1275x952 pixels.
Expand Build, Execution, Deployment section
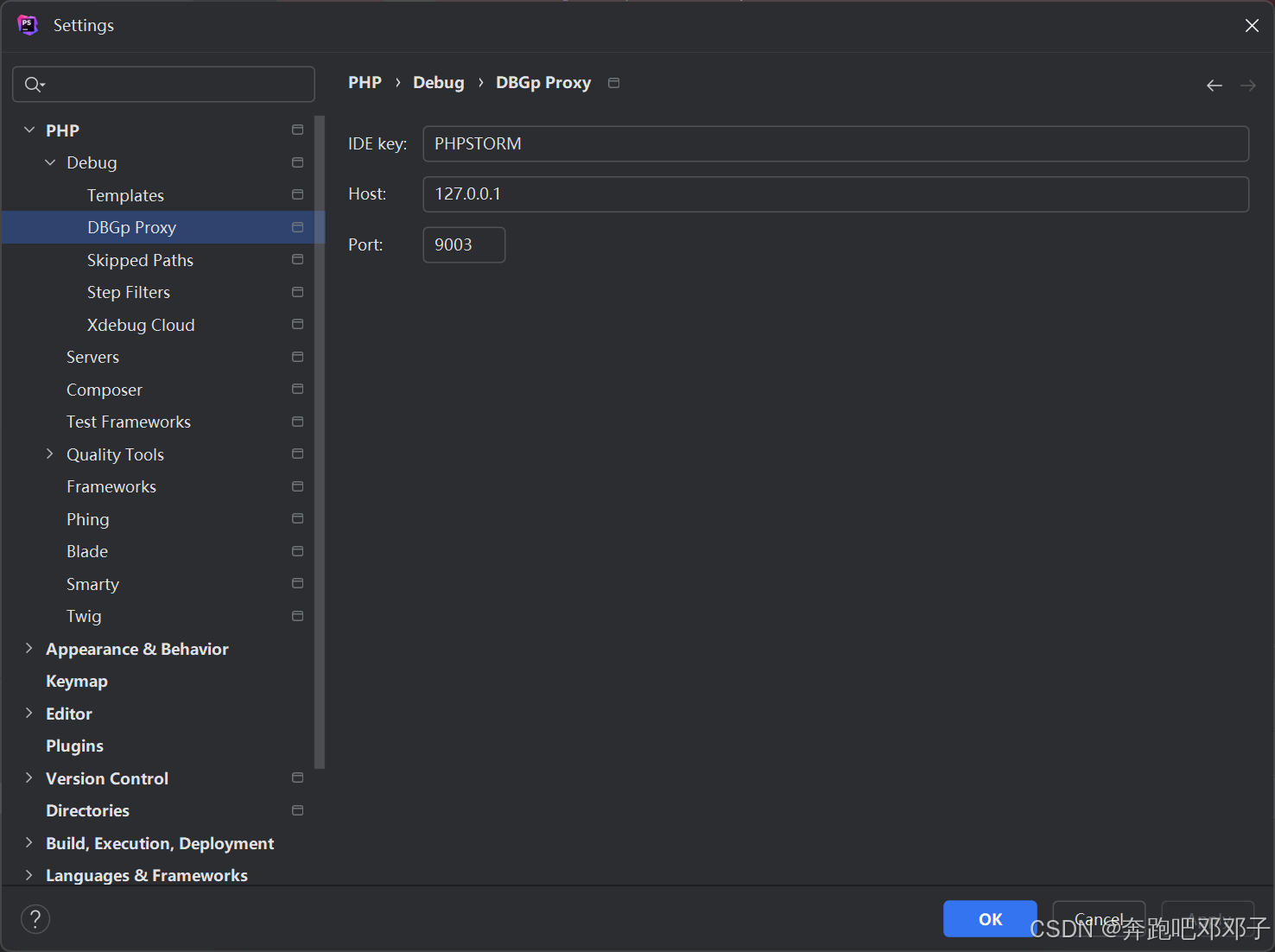[29, 842]
